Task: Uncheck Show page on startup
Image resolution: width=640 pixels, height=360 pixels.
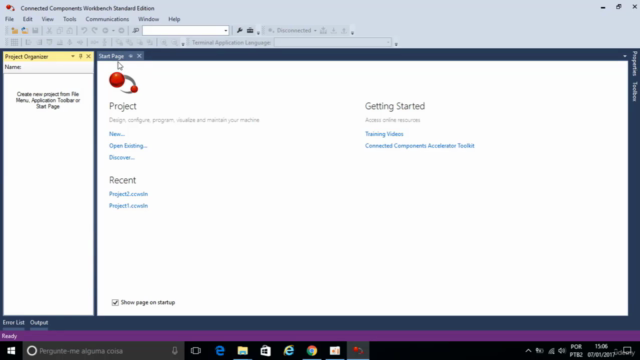Action: (115, 302)
